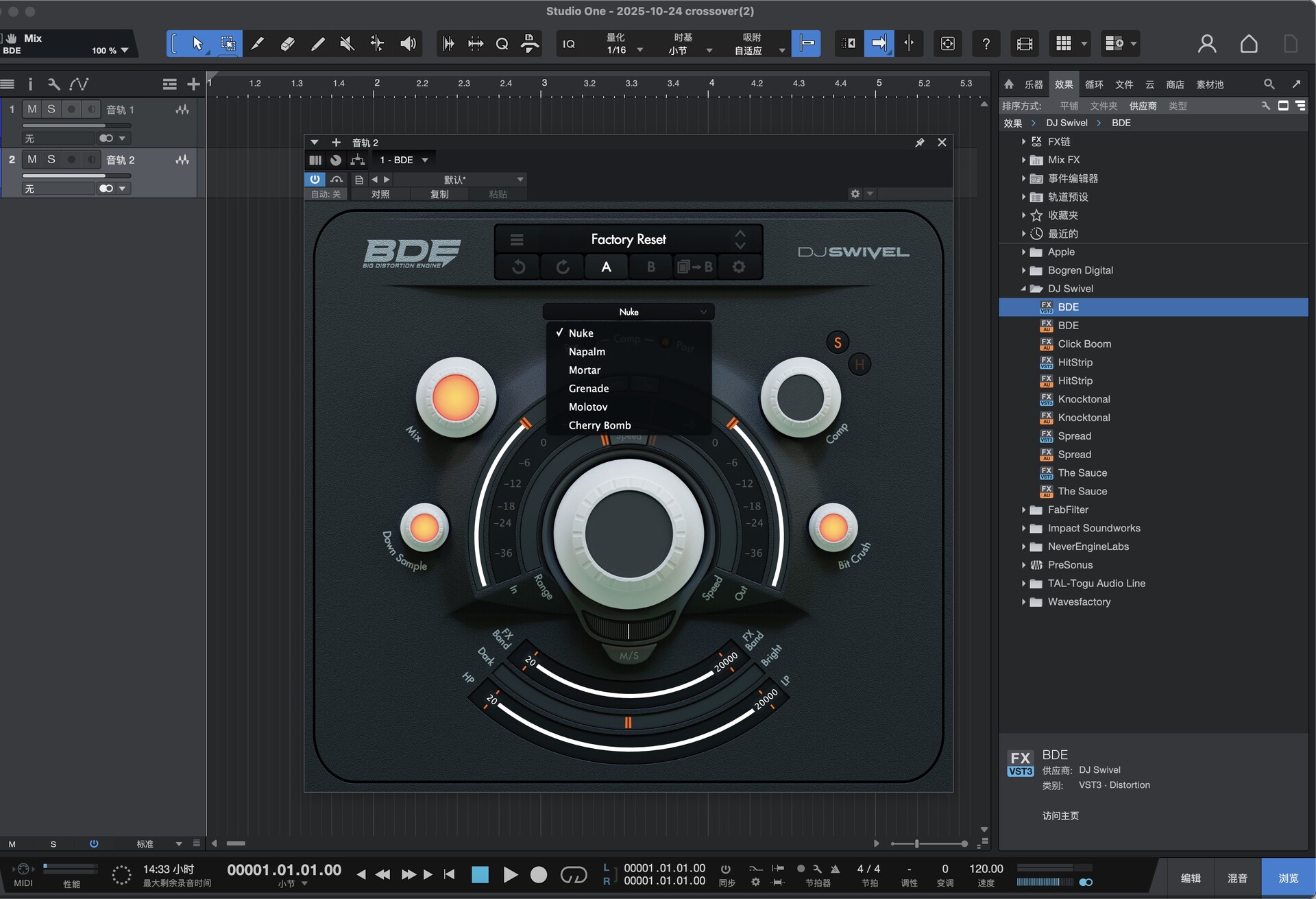Mute track 音轨 1

click(32, 109)
